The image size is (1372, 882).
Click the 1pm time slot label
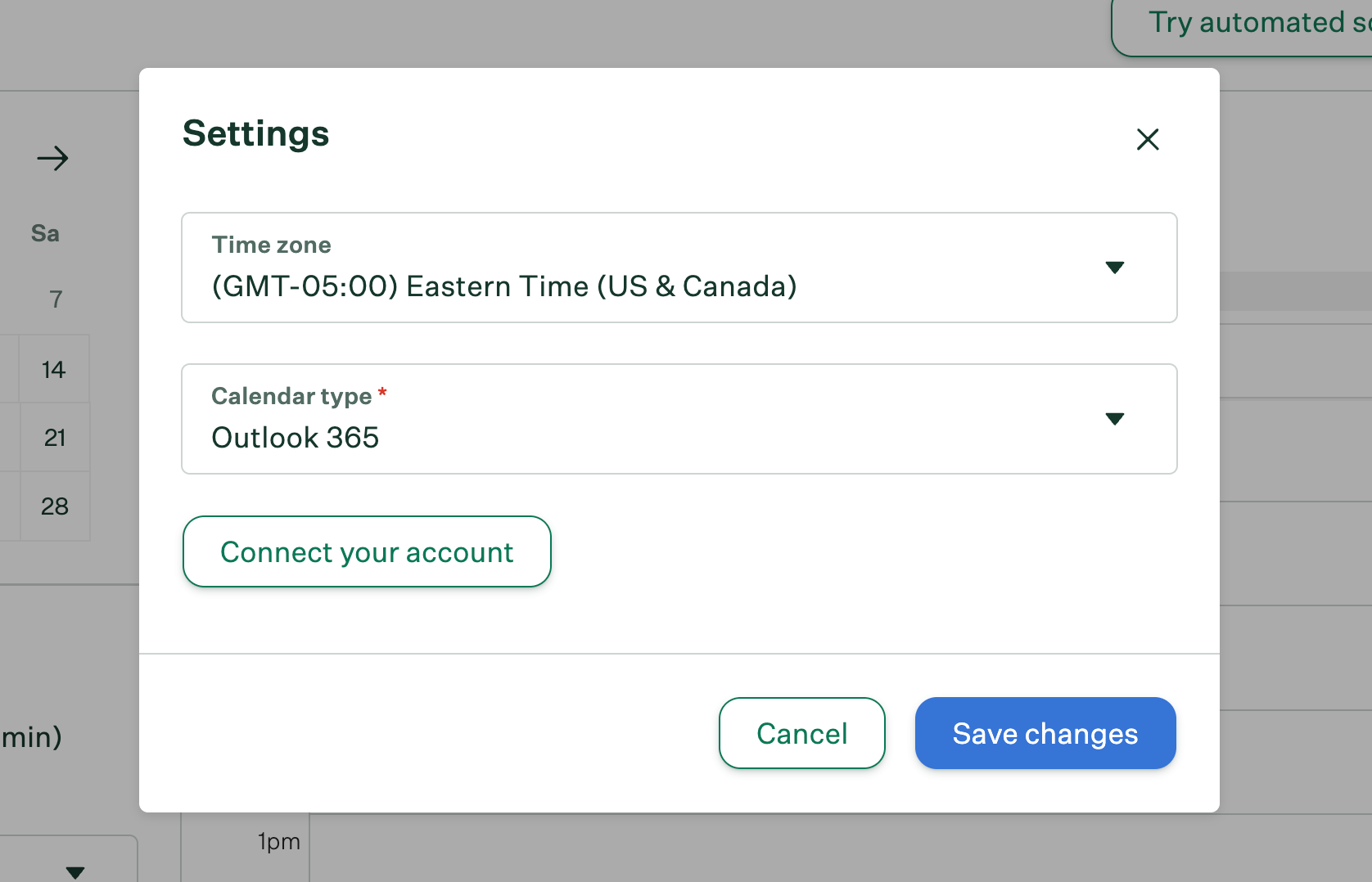pyautogui.click(x=278, y=840)
